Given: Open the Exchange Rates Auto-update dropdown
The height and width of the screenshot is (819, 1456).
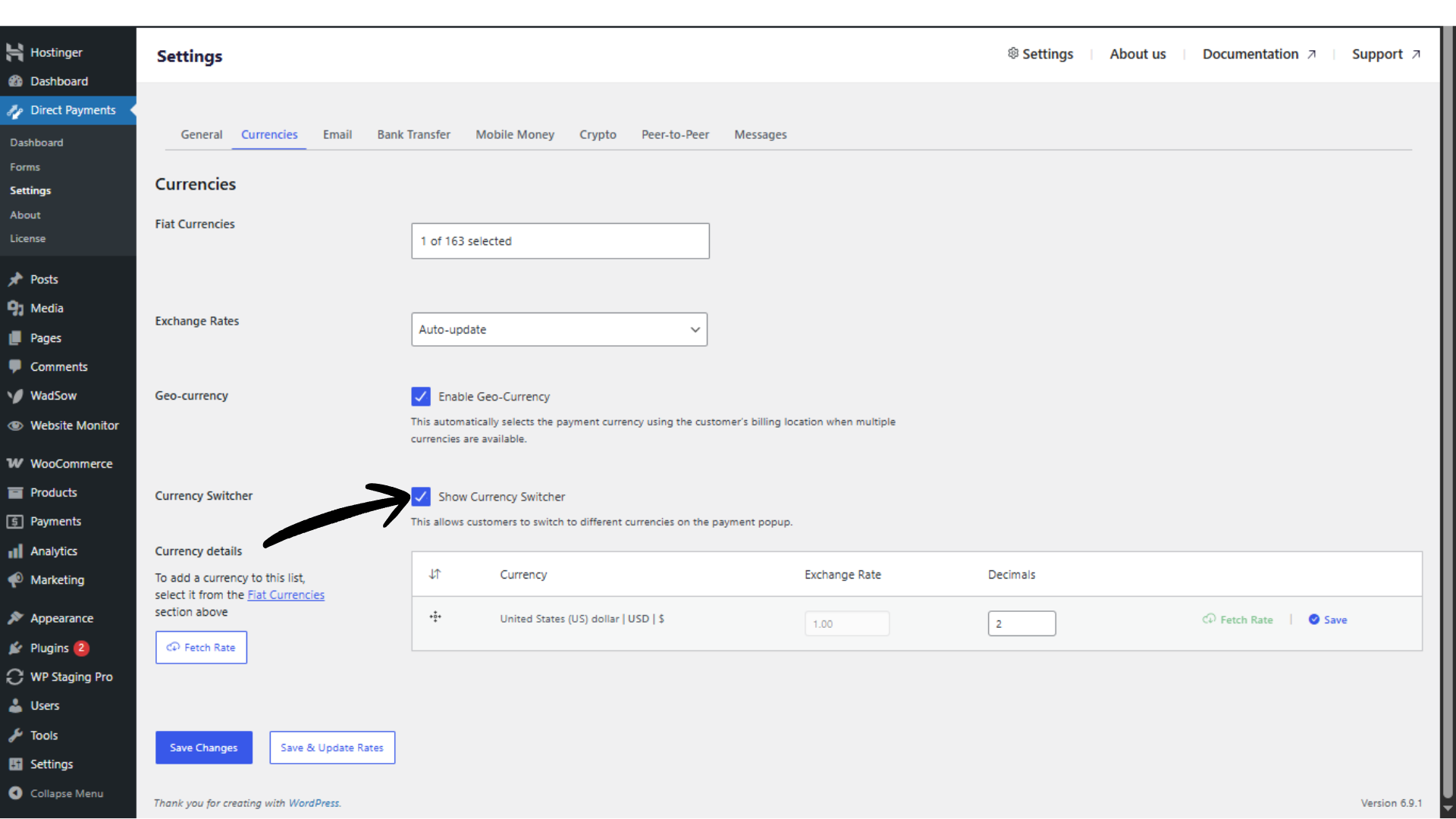Looking at the screenshot, I should click(x=559, y=330).
